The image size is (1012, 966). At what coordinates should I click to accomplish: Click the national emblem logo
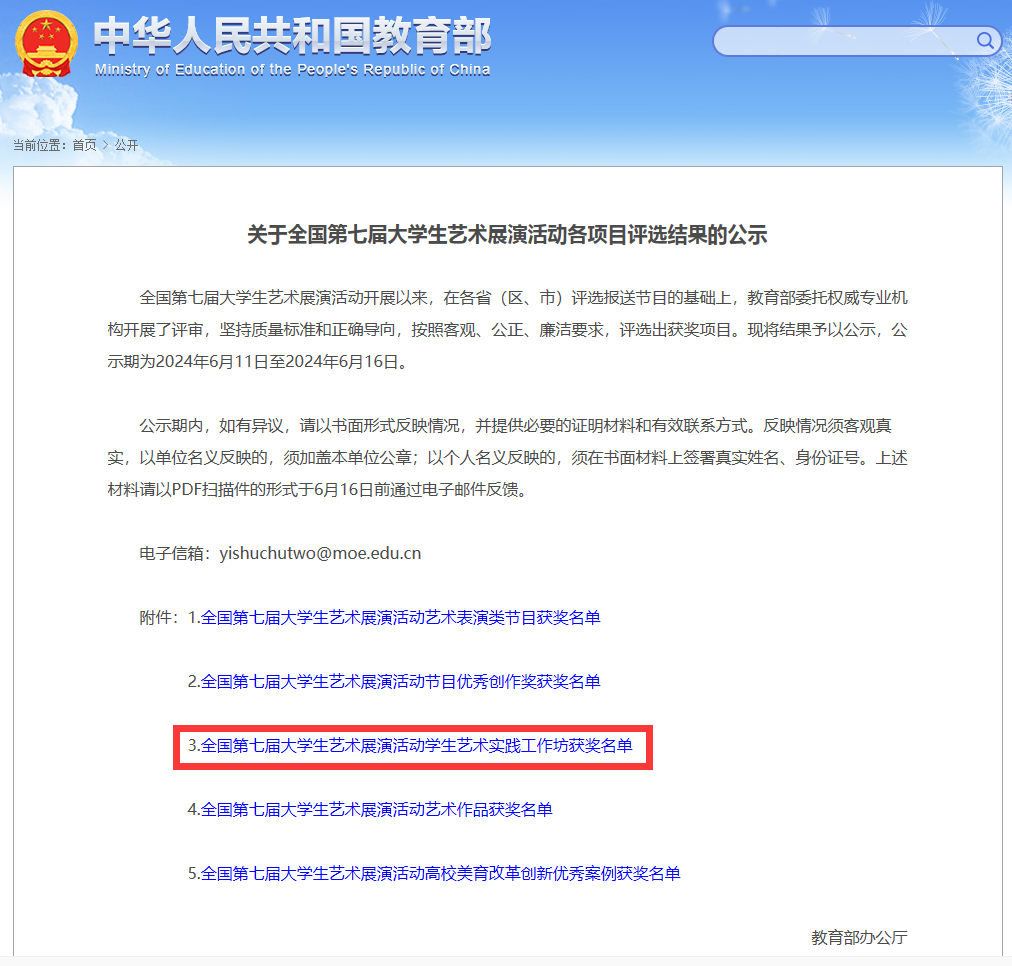[46, 44]
